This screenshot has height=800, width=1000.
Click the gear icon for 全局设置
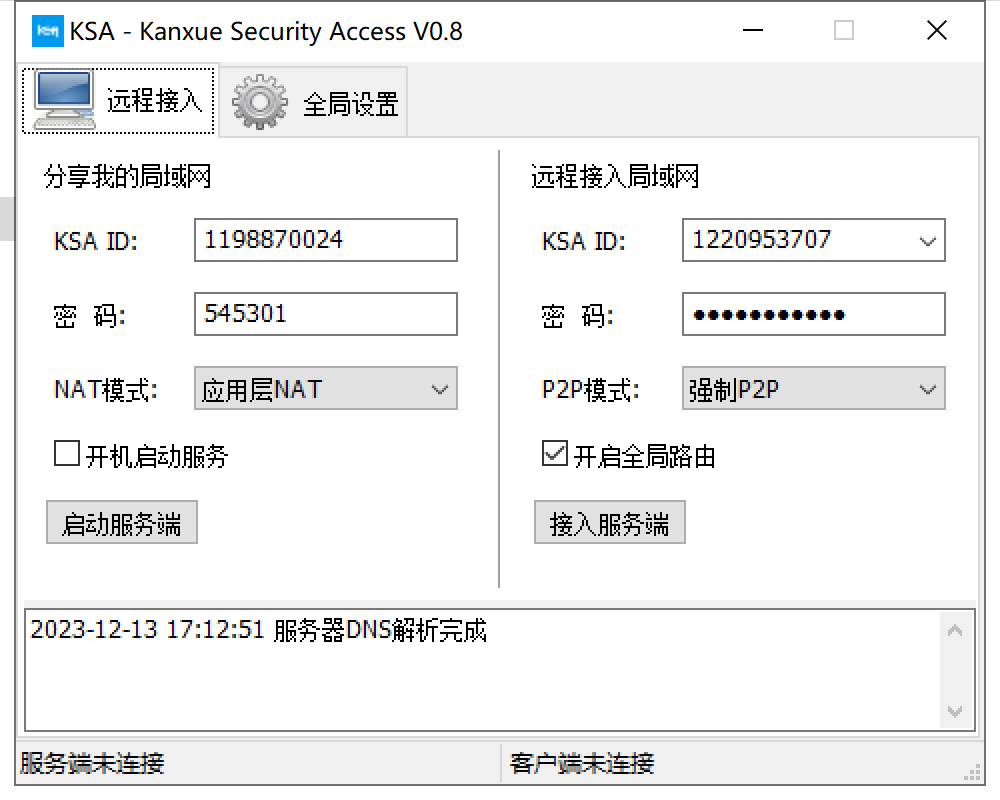tap(260, 102)
